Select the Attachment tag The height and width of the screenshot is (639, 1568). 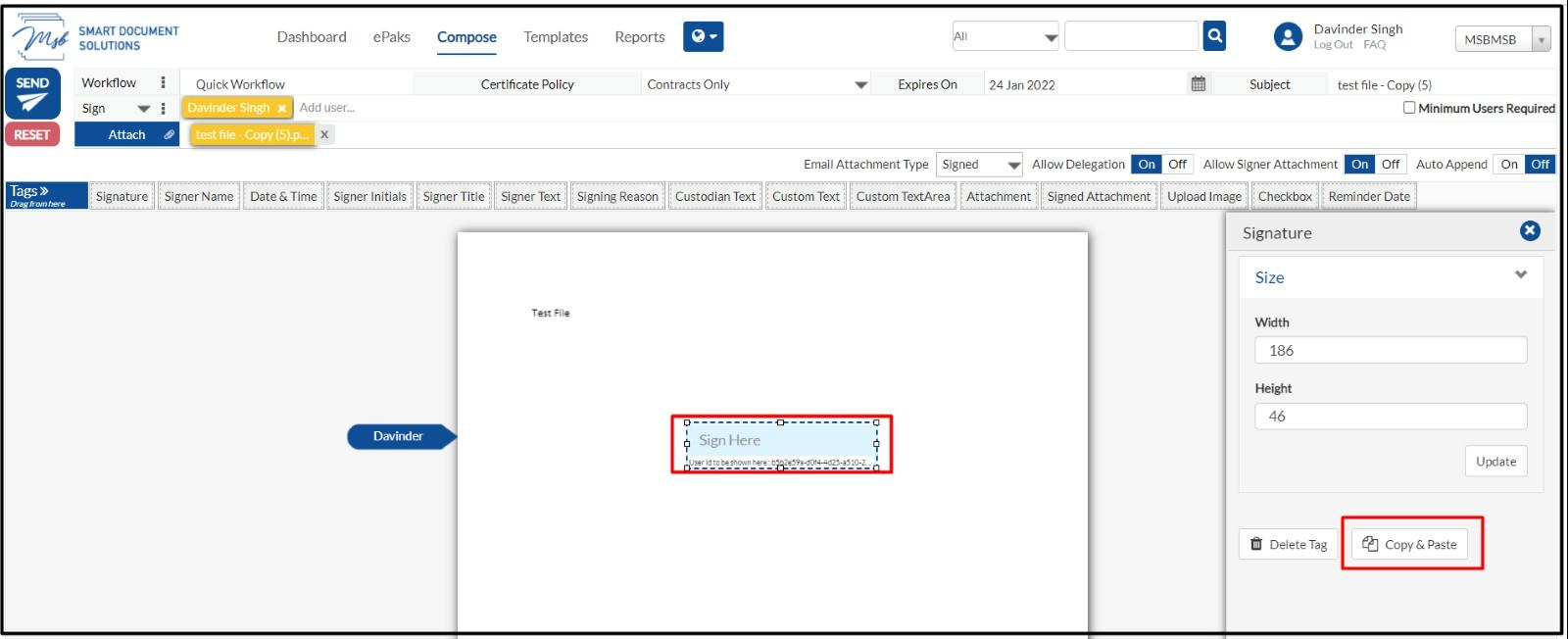tap(999, 196)
